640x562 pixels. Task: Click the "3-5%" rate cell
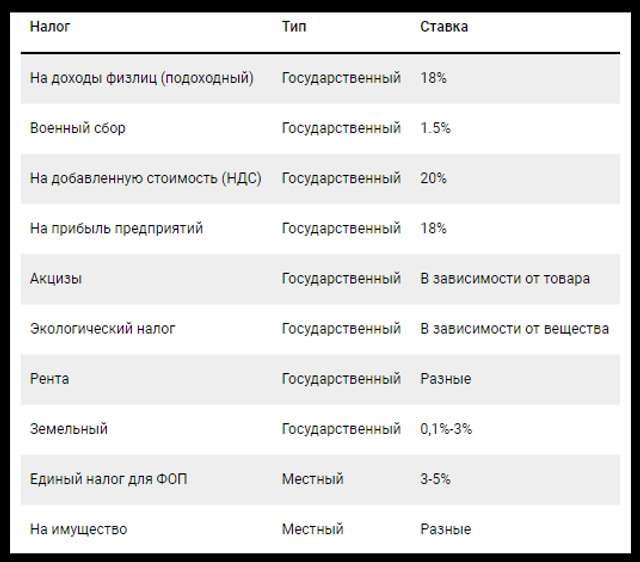(435, 479)
